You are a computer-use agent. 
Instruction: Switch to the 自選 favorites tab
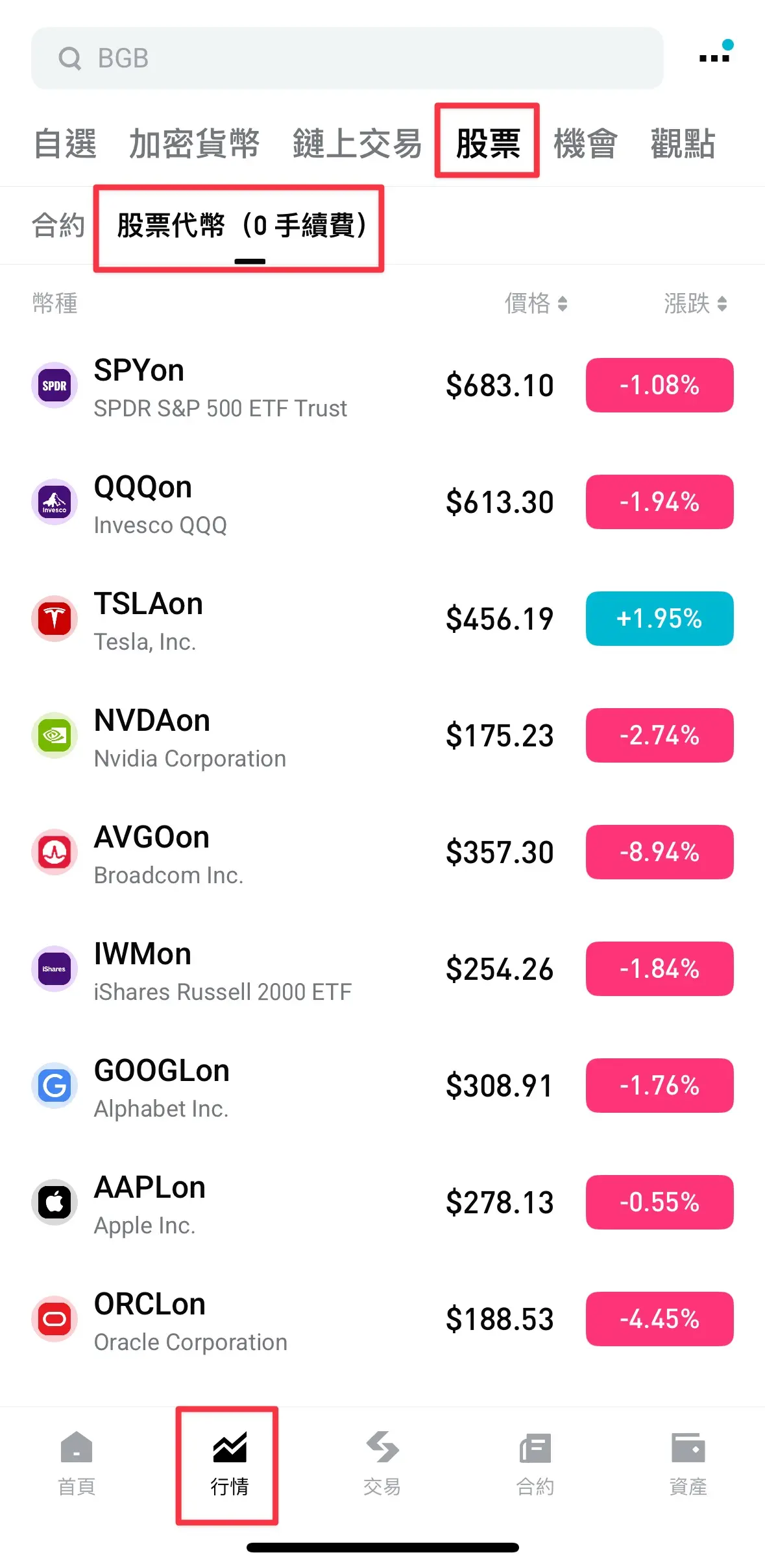pyautogui.click(x=65, y=143)
